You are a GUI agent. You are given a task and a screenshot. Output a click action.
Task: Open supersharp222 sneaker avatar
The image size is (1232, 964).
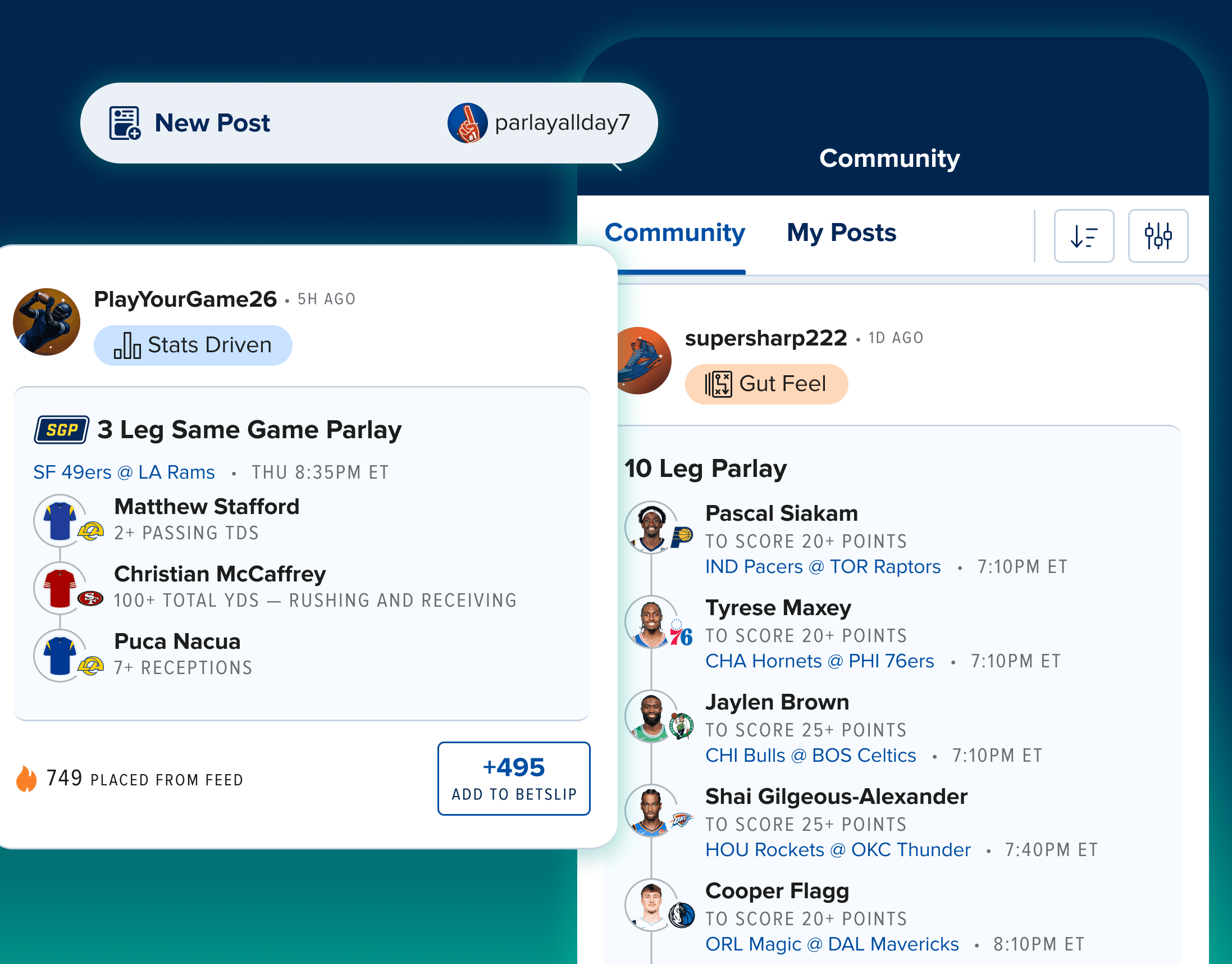(x=645, y=361)
